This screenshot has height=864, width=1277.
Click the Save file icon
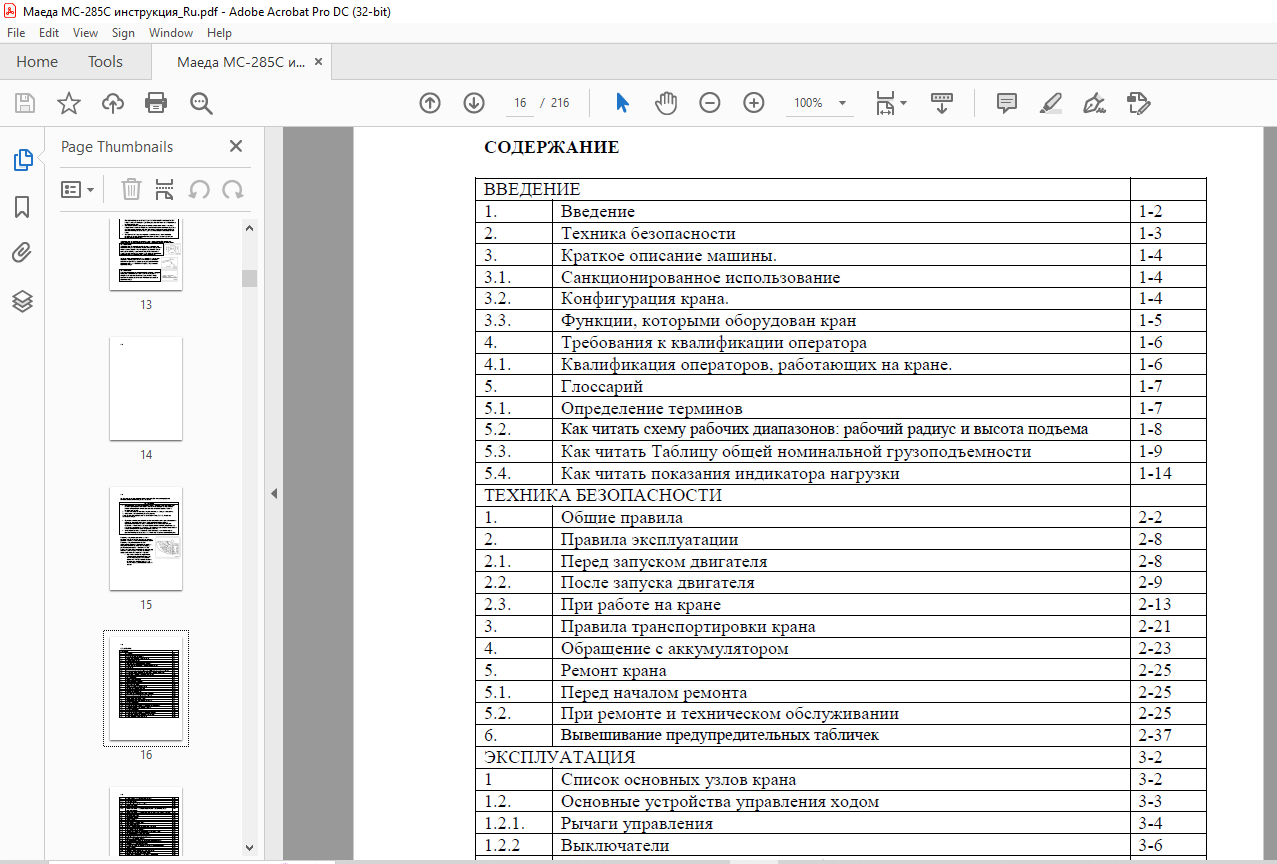pos(25,103)
